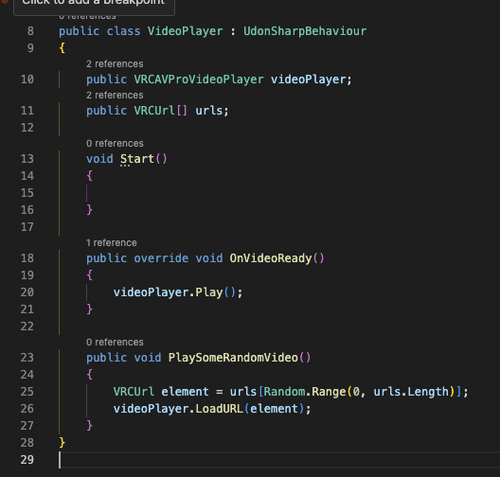The height and width of the screenshot is (477, 500).
Task: Open '0 references' lens above Start method
Action: (115, 143)
